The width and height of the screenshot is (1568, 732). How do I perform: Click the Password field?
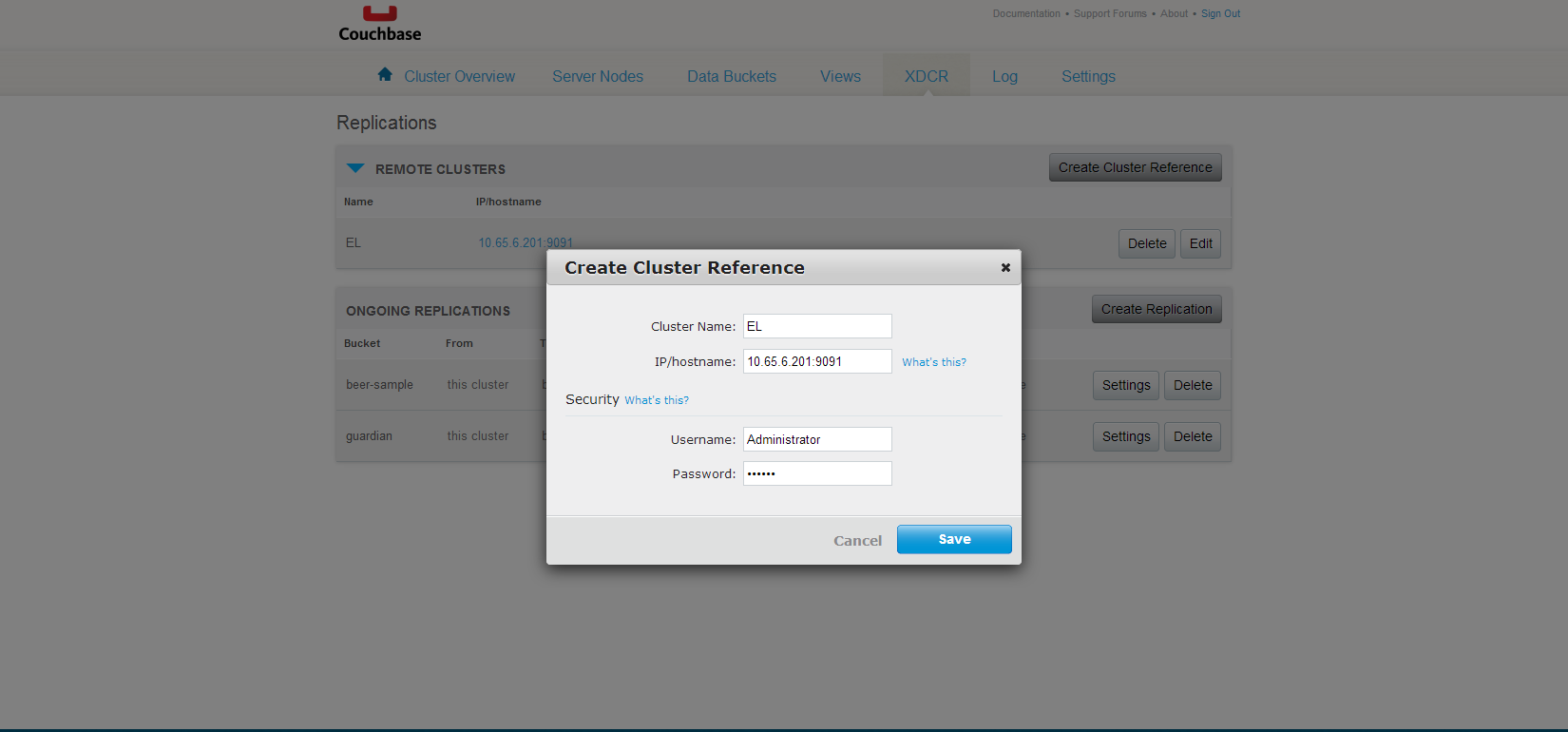817,473
